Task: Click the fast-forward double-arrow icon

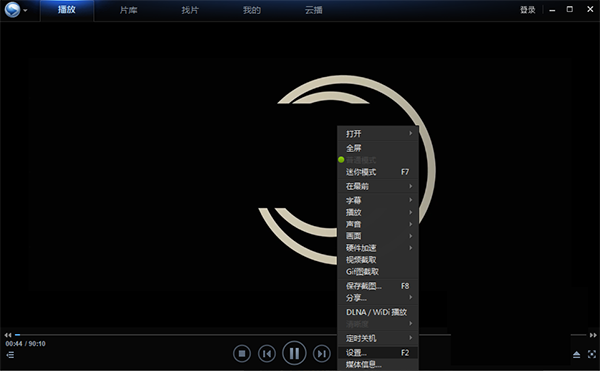Action: tap(593, 335)
